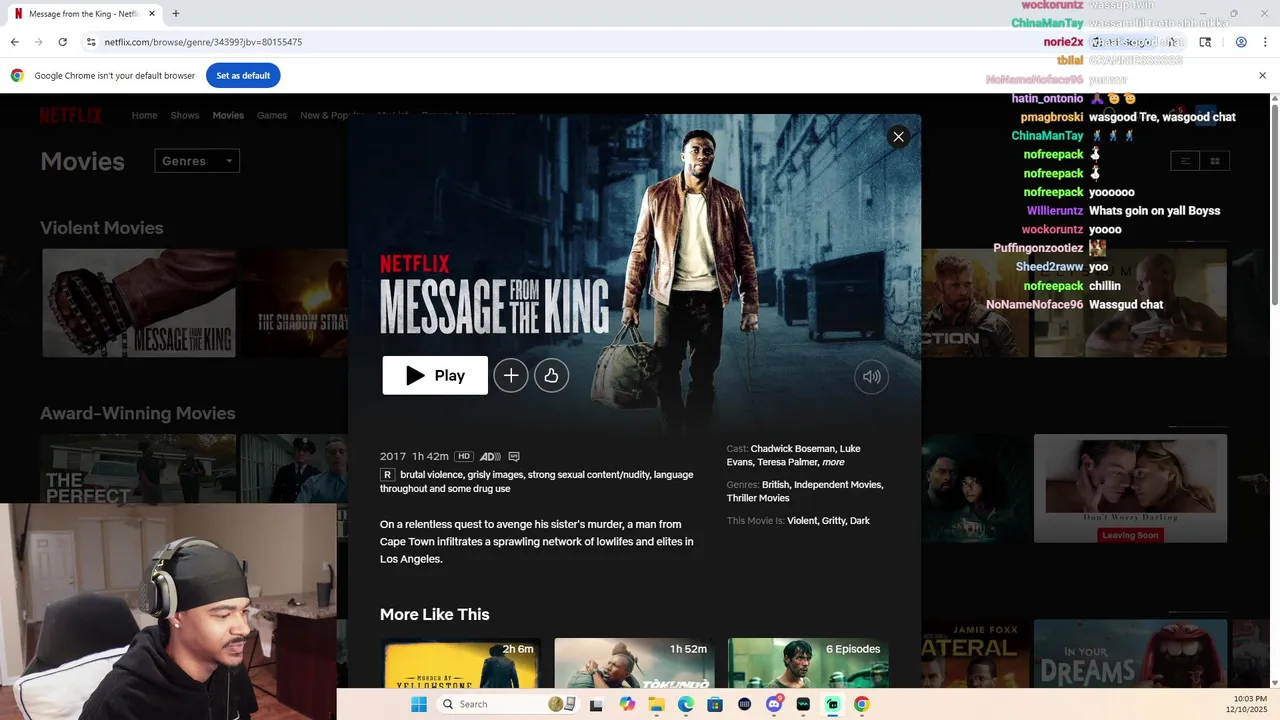Switch to Chrome on taskbar
The height and width of the screenshot is (720, 1280).
coord(862,704)
